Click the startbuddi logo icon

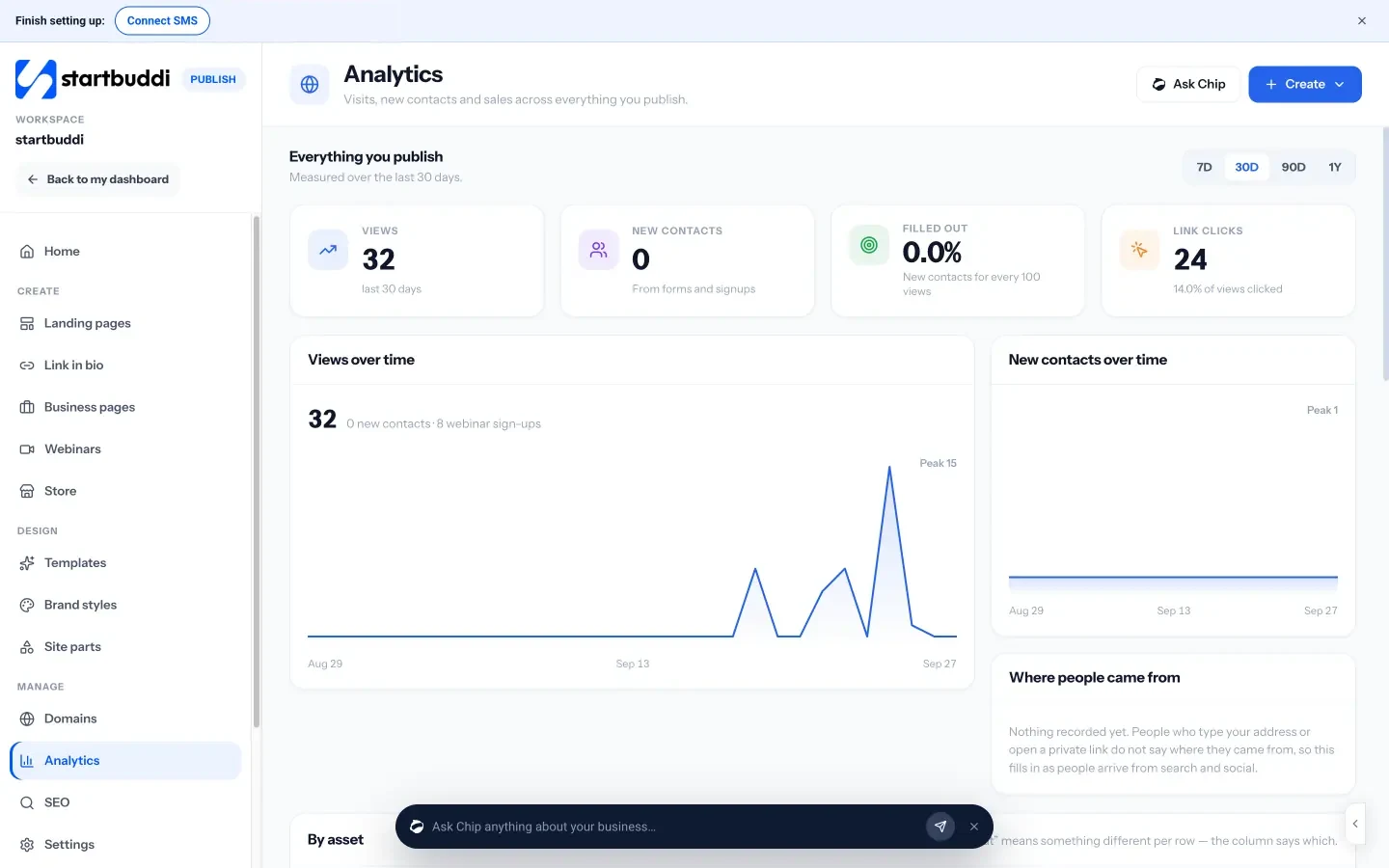coord(36,79)
